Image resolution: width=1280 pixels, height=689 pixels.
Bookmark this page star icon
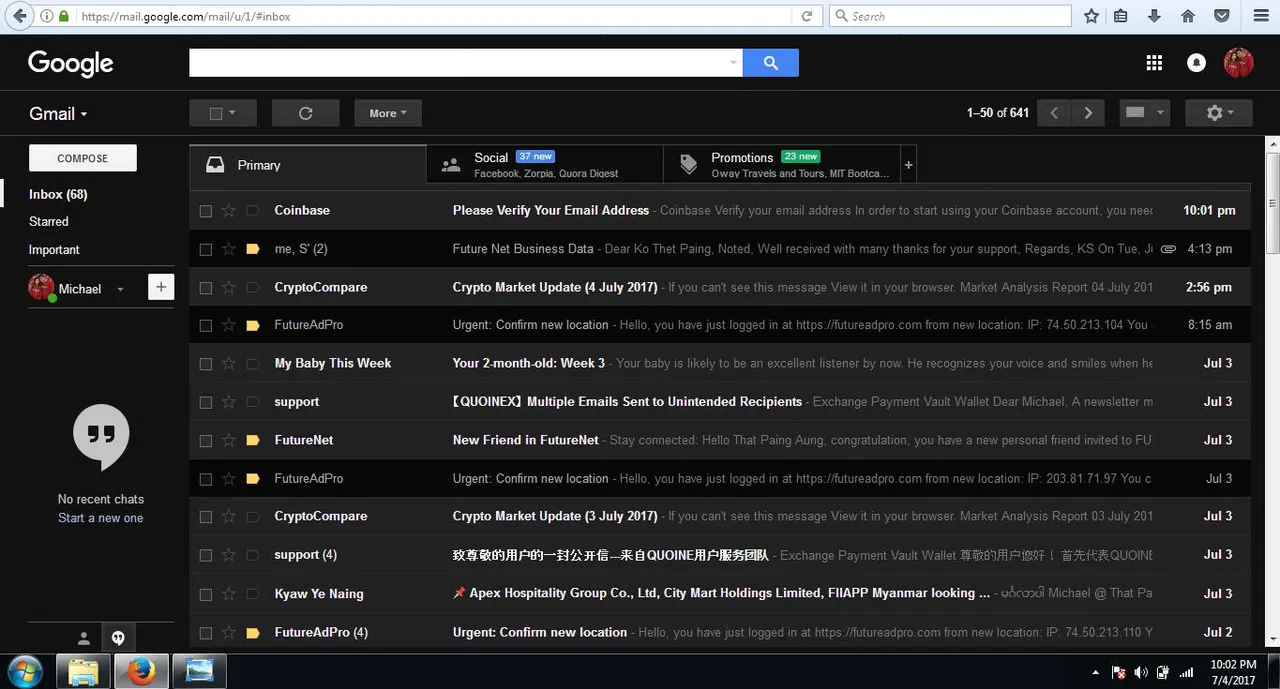(1091, 16)
